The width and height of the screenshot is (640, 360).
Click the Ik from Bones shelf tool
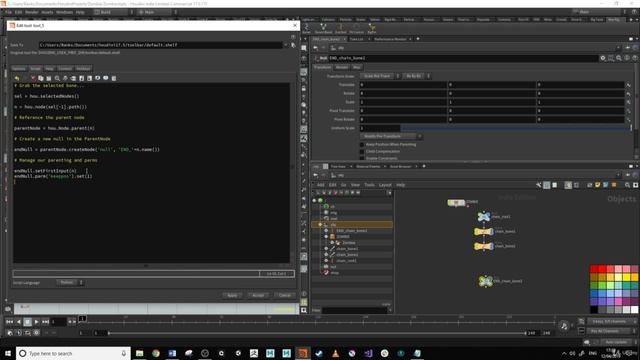tap(356, 28)
